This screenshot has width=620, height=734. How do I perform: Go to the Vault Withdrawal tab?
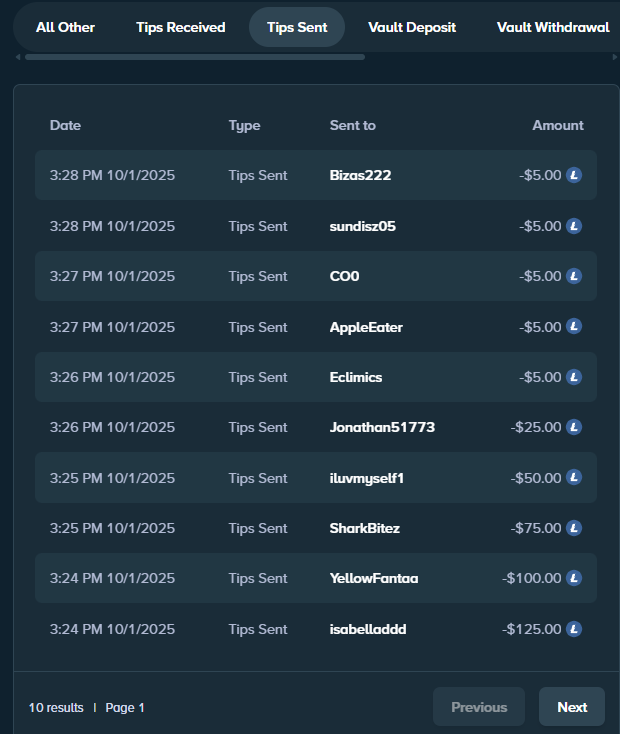click(553, 27)
